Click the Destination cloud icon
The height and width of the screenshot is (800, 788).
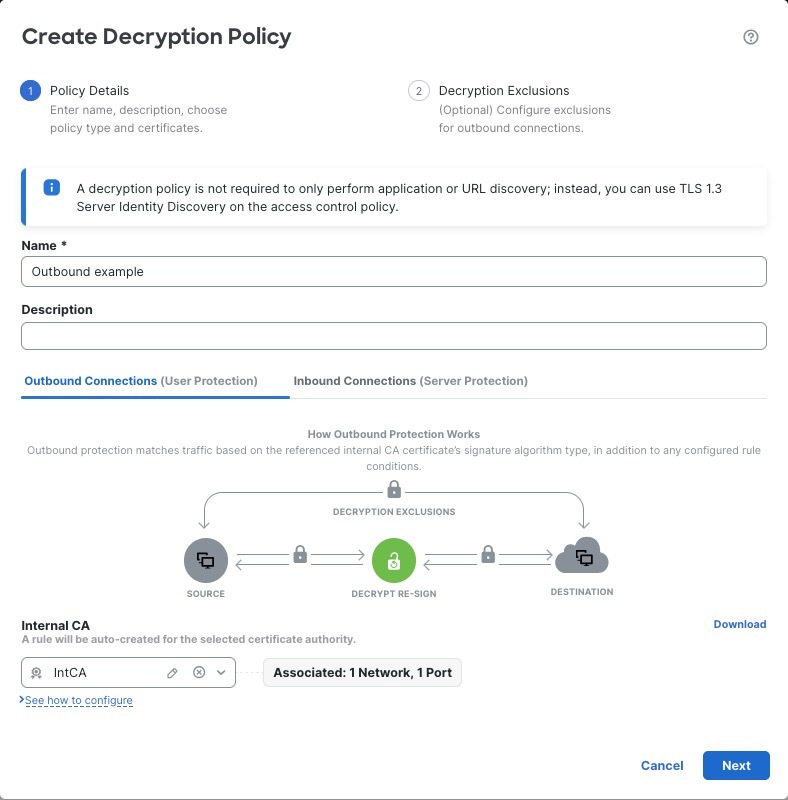[582, 560]
